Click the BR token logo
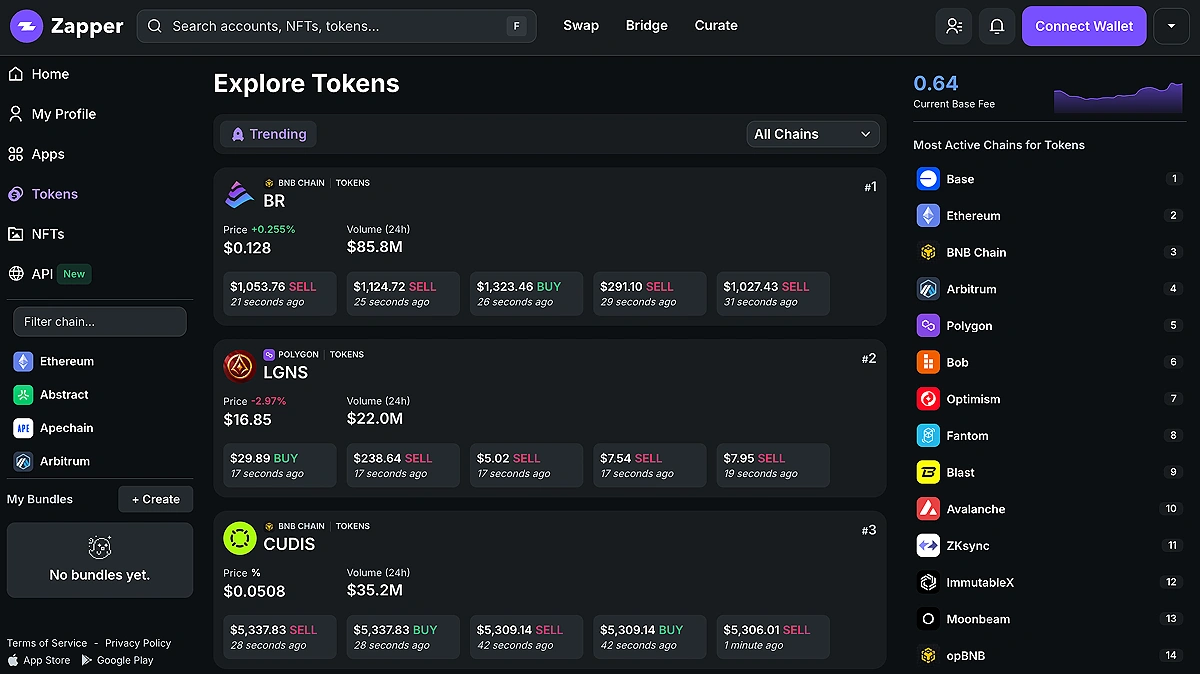 pyautogui.click(x=239, y=194)
